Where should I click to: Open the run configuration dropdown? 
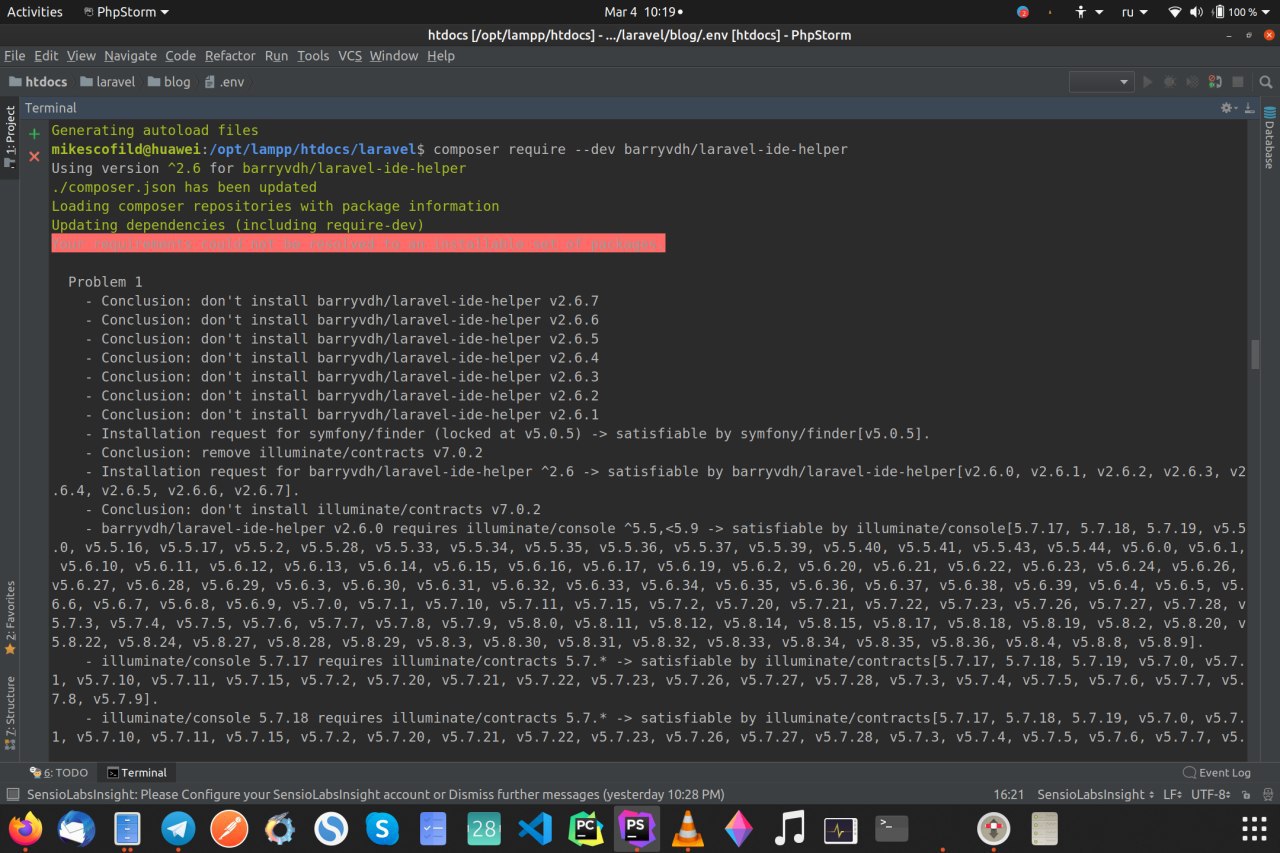(1101, 82)
